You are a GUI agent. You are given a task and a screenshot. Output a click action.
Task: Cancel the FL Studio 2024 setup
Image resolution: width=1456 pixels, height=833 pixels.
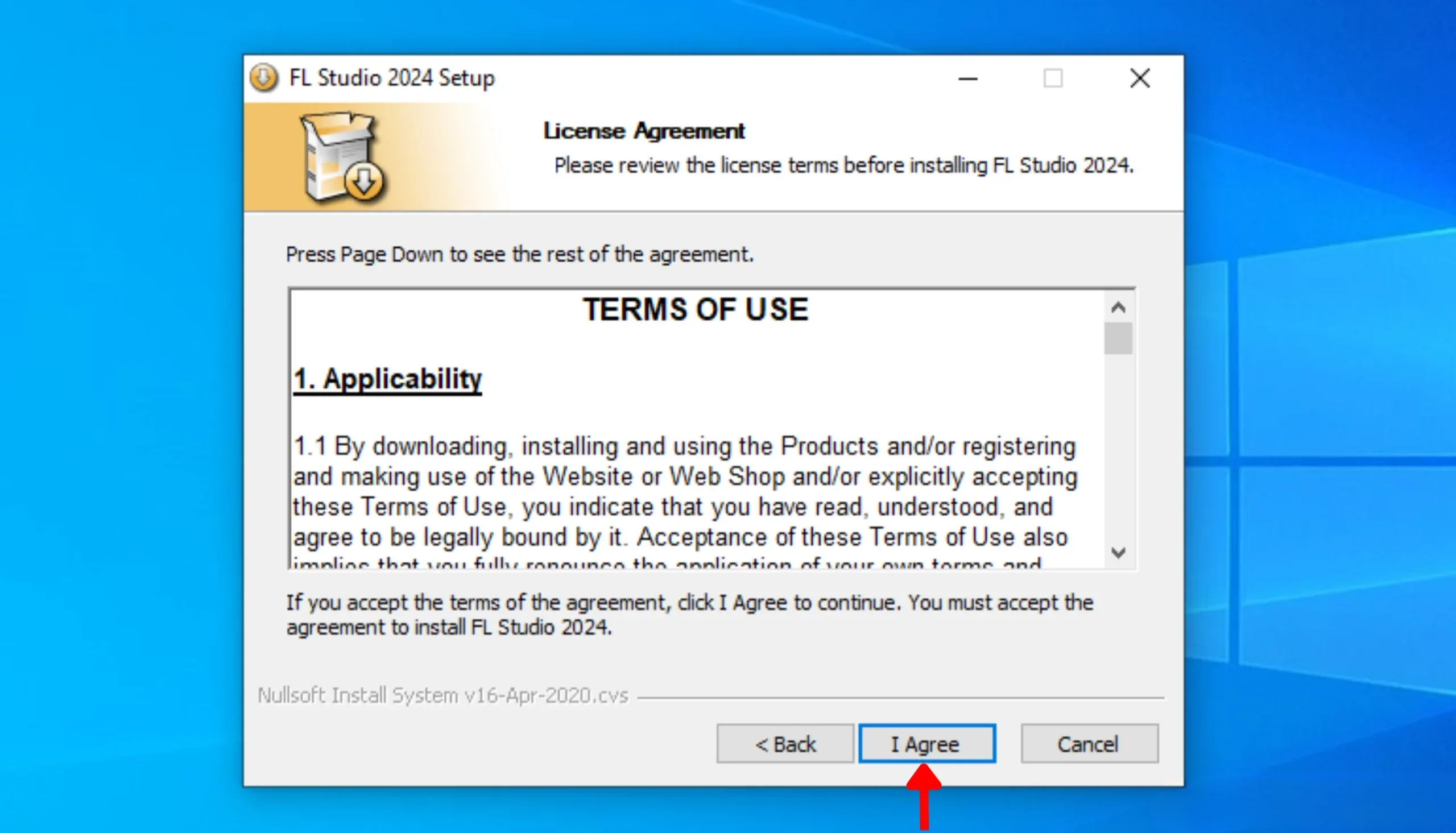1089,744
